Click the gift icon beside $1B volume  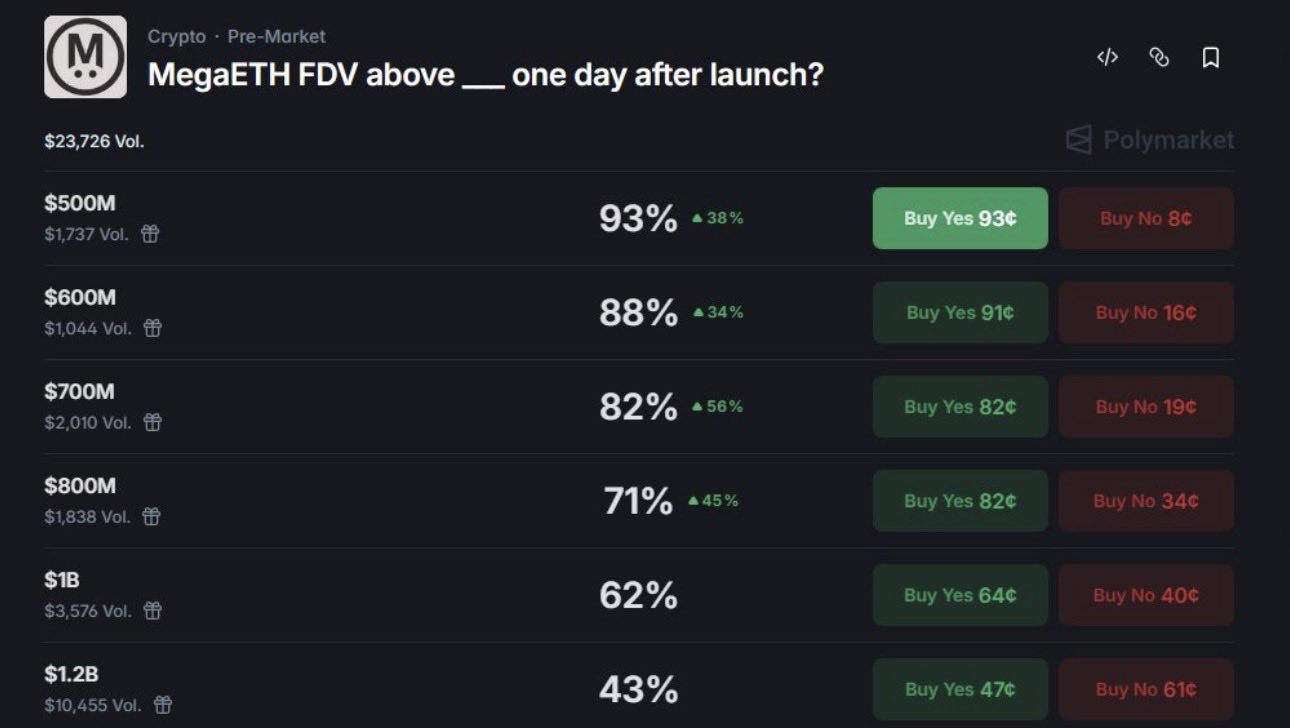(x=152, y=610)
